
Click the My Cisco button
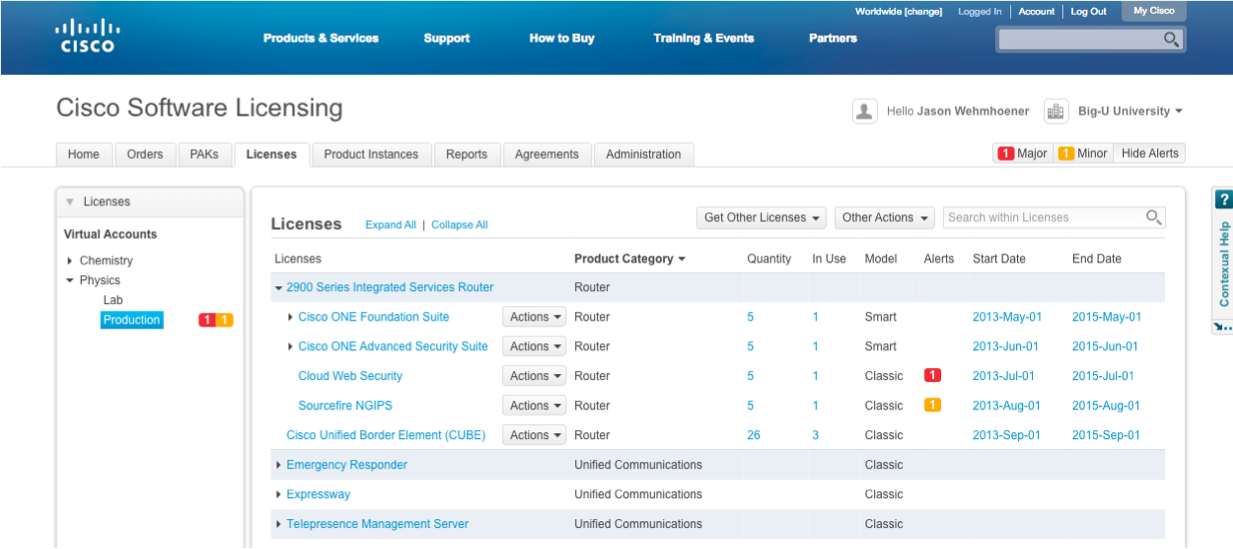click(1154, 11)
